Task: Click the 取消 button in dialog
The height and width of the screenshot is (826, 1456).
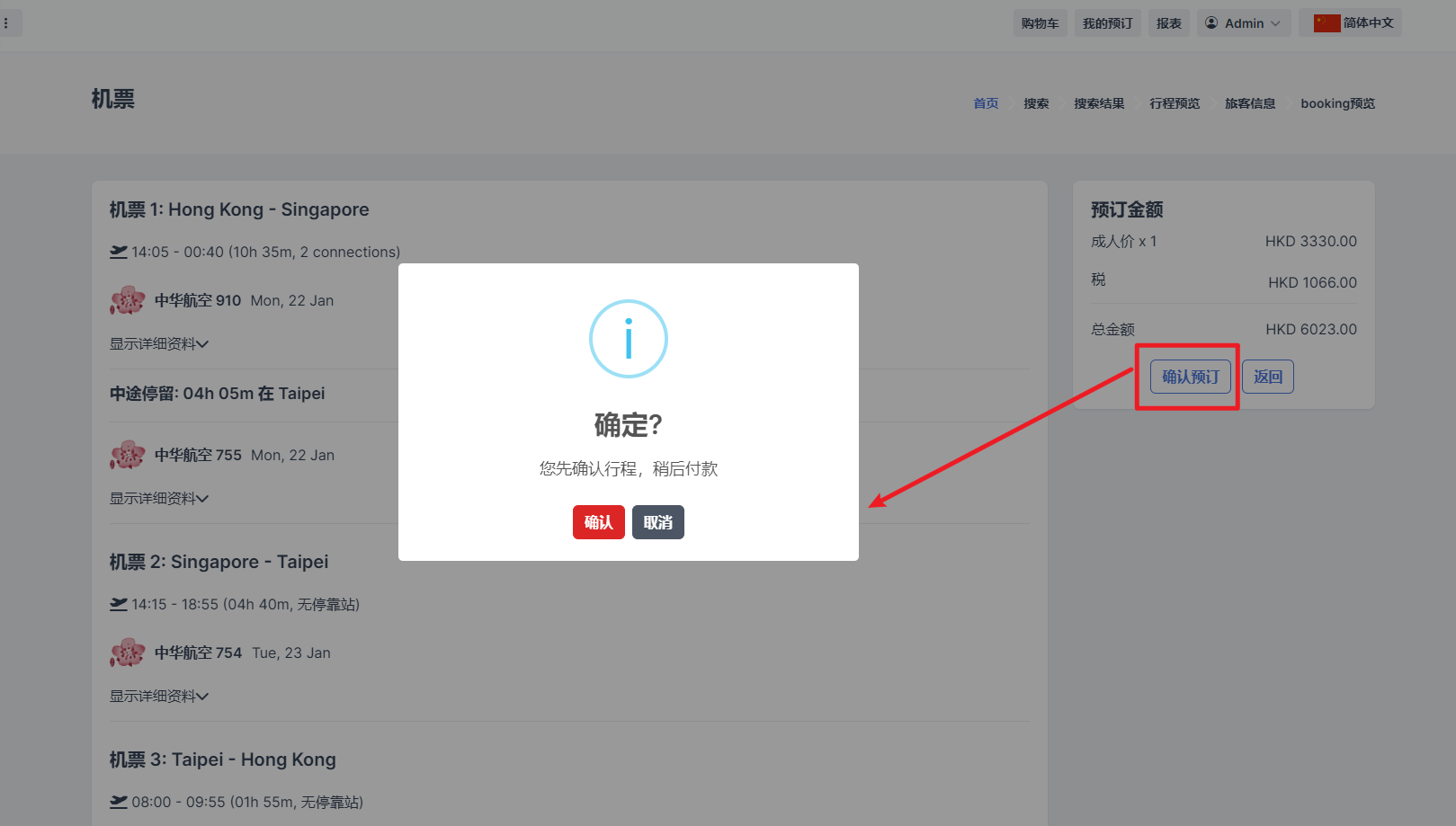Action: click(657, 522)
